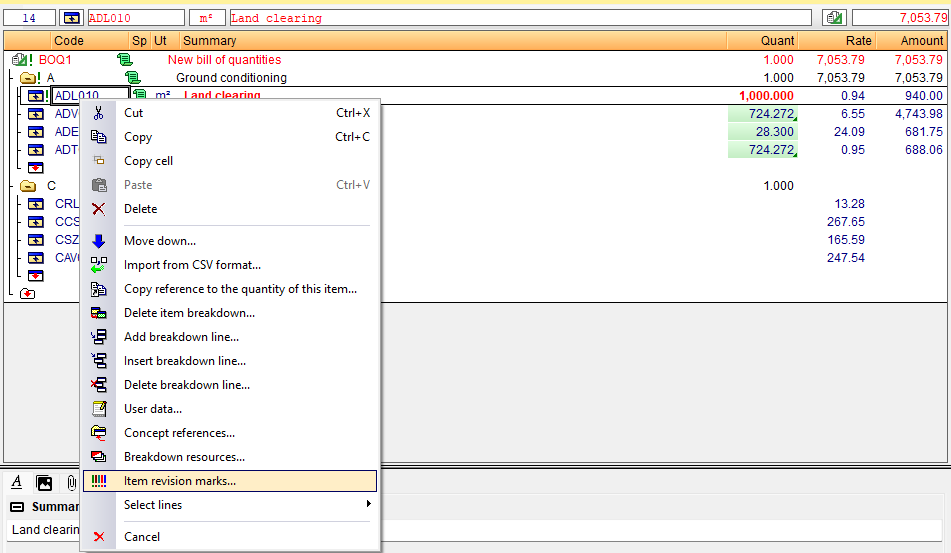951x553 pixels.
Task: Choose Cut from the context menu
Action: 230,113
